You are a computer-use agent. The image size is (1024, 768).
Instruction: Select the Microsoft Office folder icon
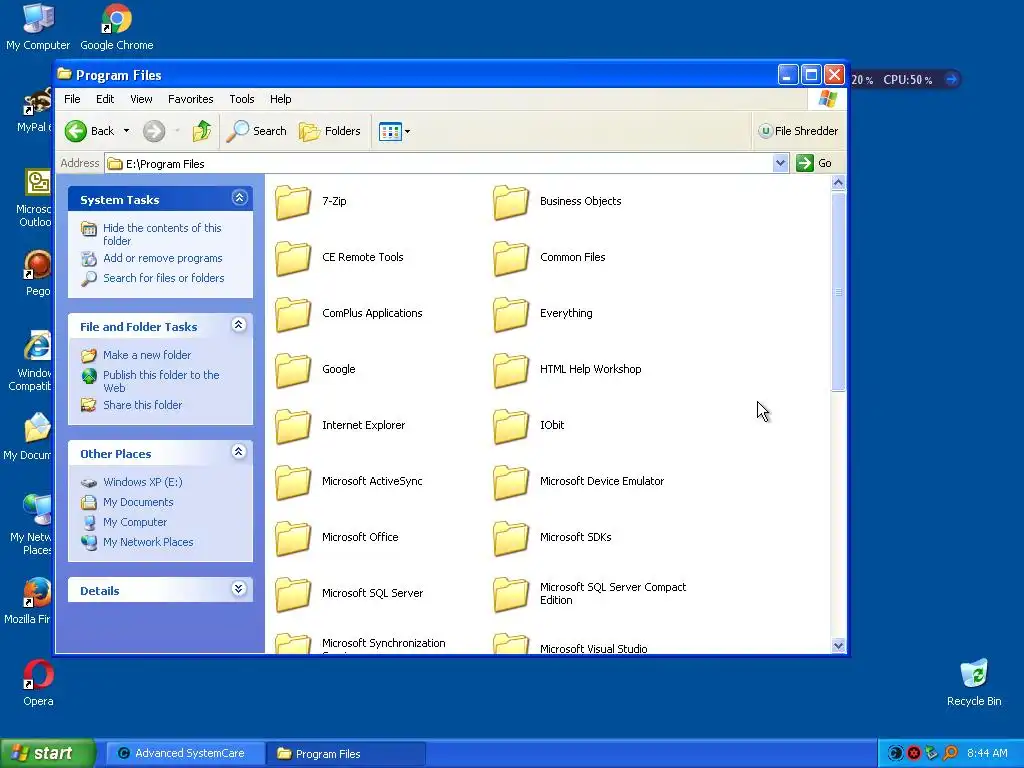pos(293,538)
